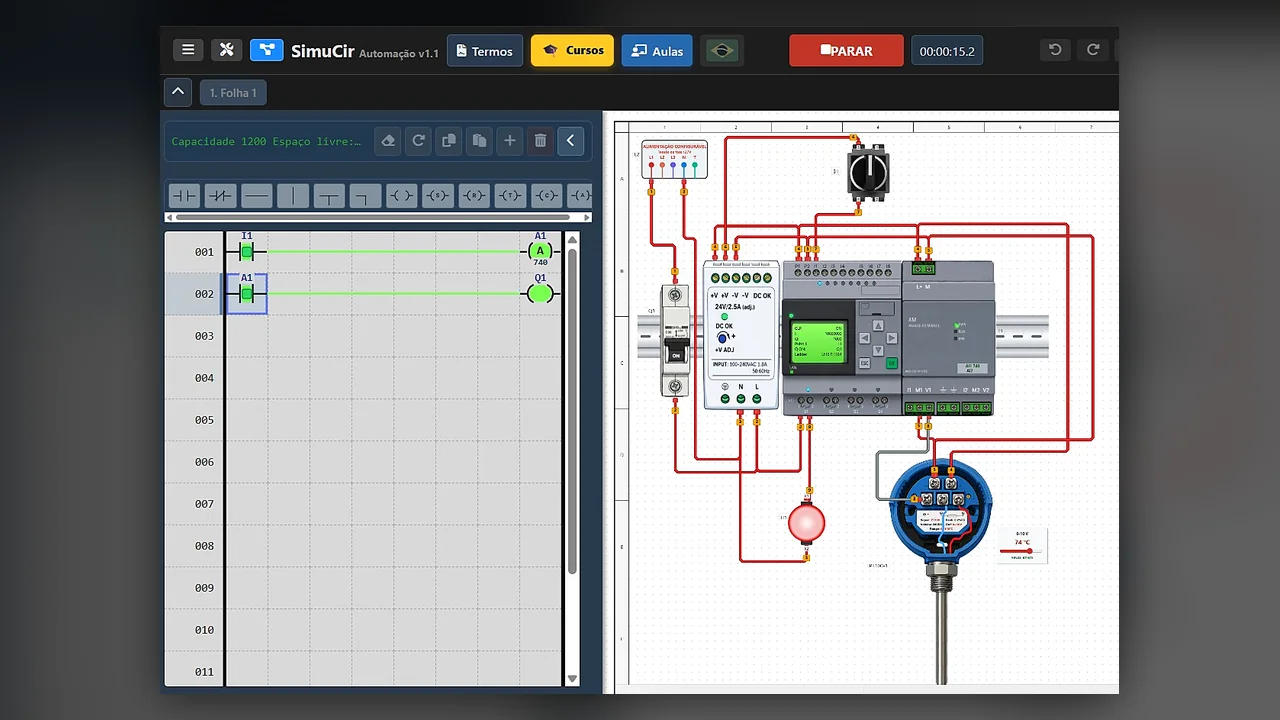Screen dimensions: 1280x720
Task: Open the Cursos section
Action: pyautogui.click(x=572, y=51)
